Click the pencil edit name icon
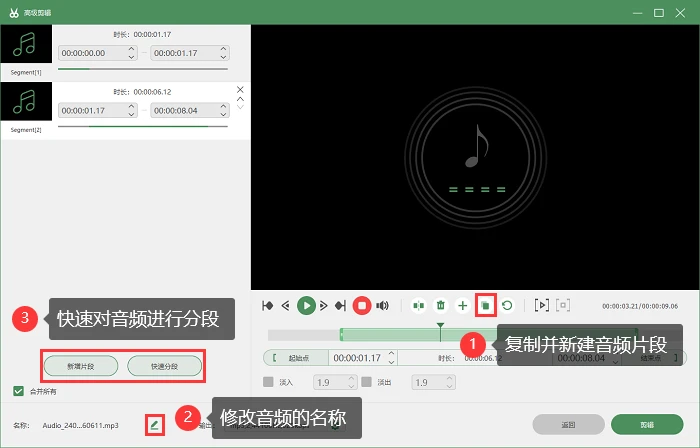Viewport: 700px width, 448px height. (154, 425)
